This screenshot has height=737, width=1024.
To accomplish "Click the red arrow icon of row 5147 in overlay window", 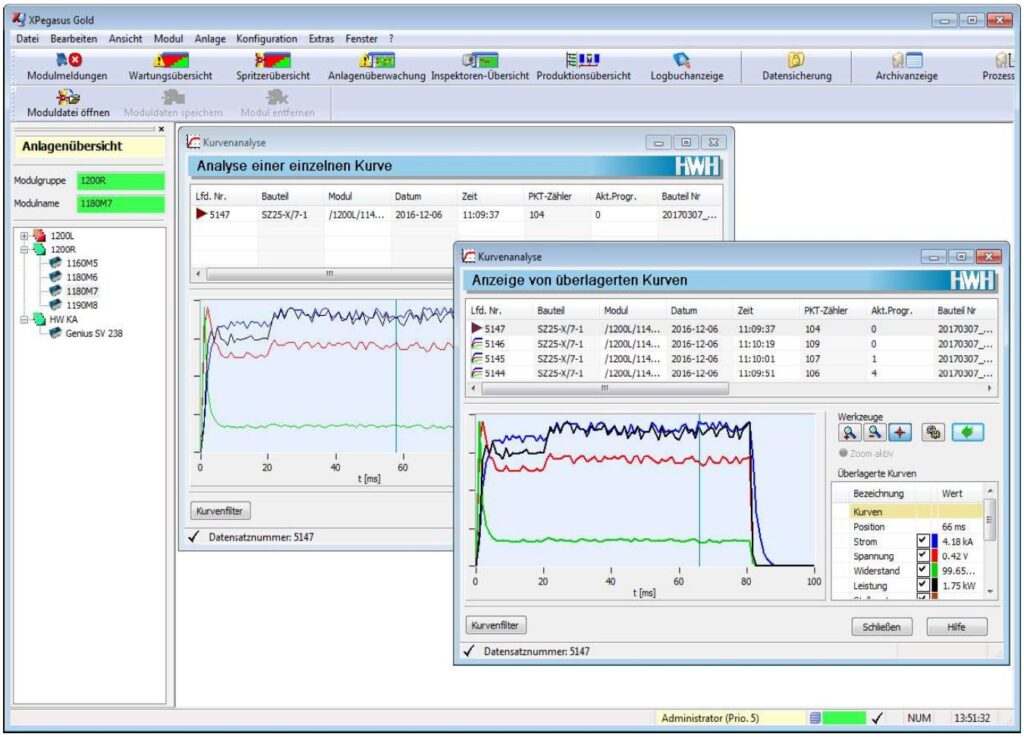I will pyautogui.click(x=477, y=328).
